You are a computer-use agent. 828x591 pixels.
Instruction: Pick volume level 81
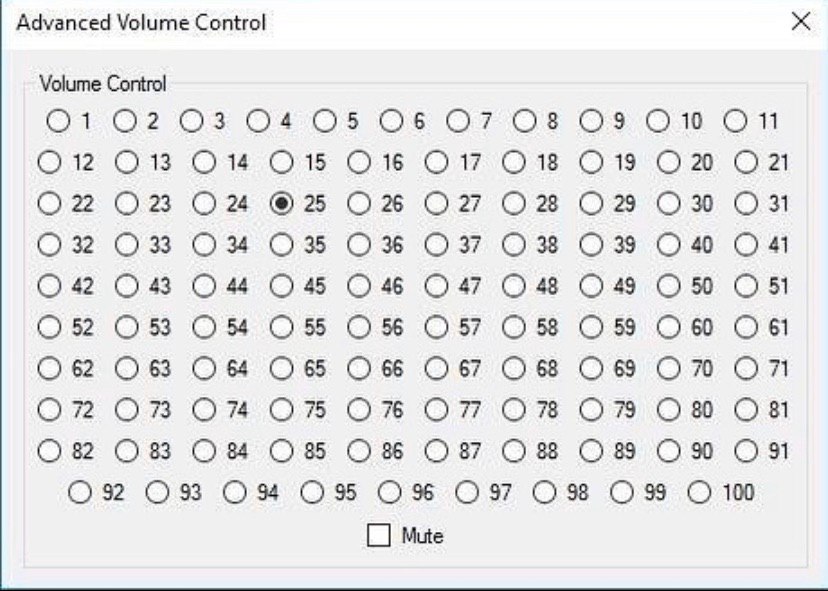click(747, 410)
